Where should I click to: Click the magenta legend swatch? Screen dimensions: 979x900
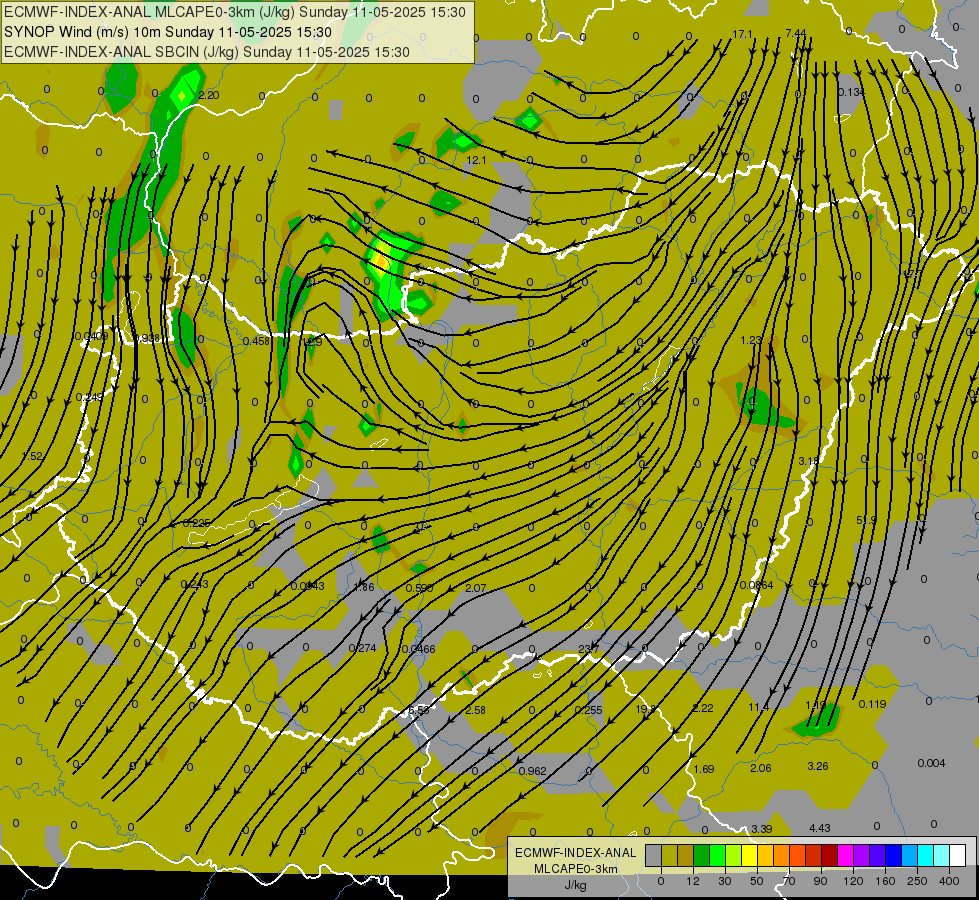[x=846, y=855]
